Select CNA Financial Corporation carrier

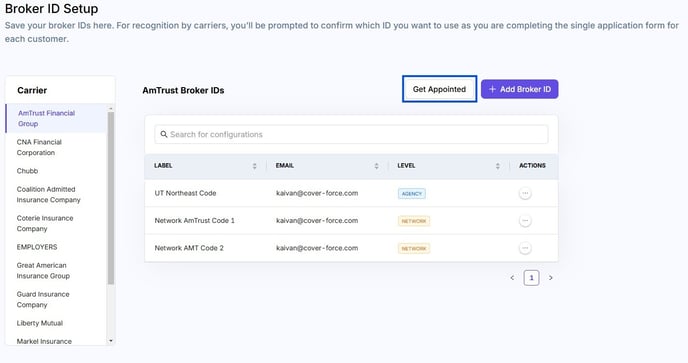56,147
